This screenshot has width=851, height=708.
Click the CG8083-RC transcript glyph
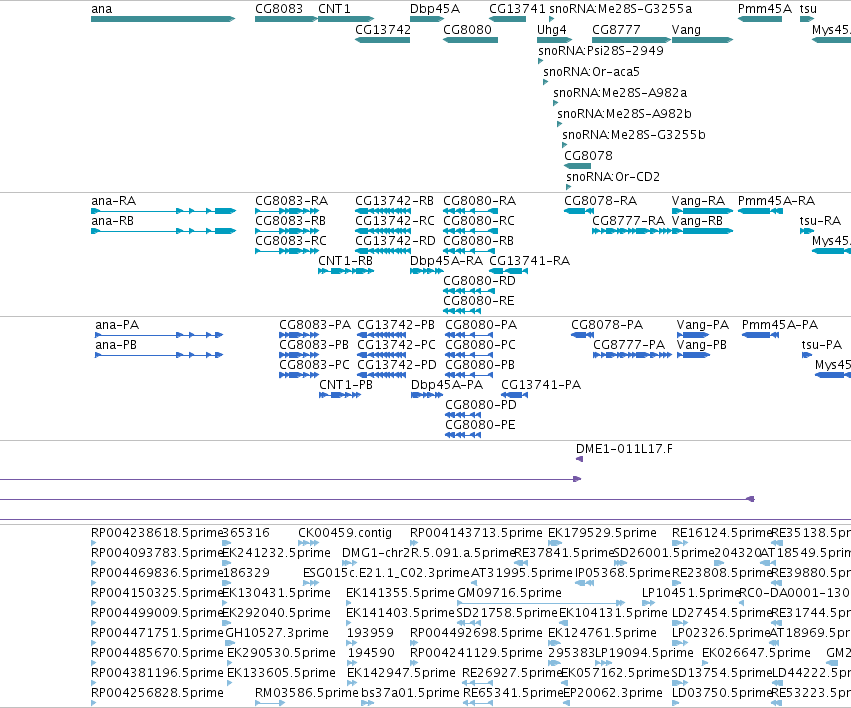click(287, 251)
